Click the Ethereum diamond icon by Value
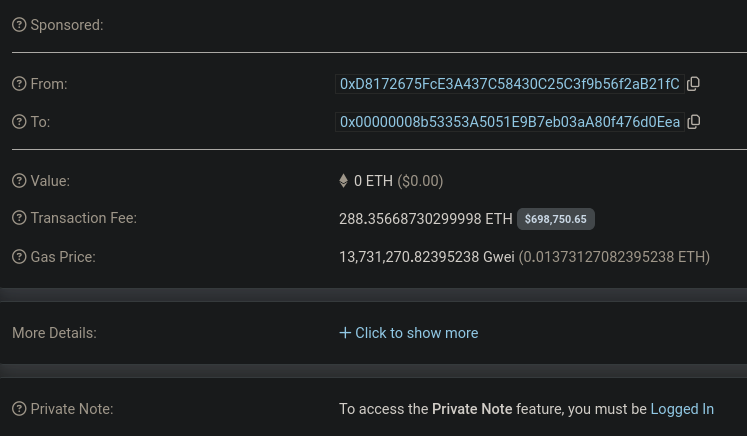The height and width of the screenshot is (436, 747). (344, 181)
